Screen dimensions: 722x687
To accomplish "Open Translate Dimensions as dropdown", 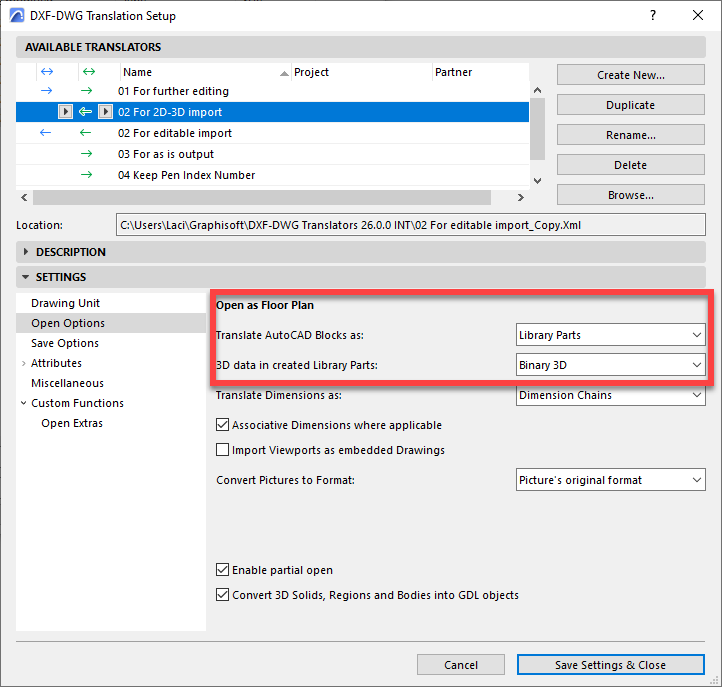I will point(611,395).
